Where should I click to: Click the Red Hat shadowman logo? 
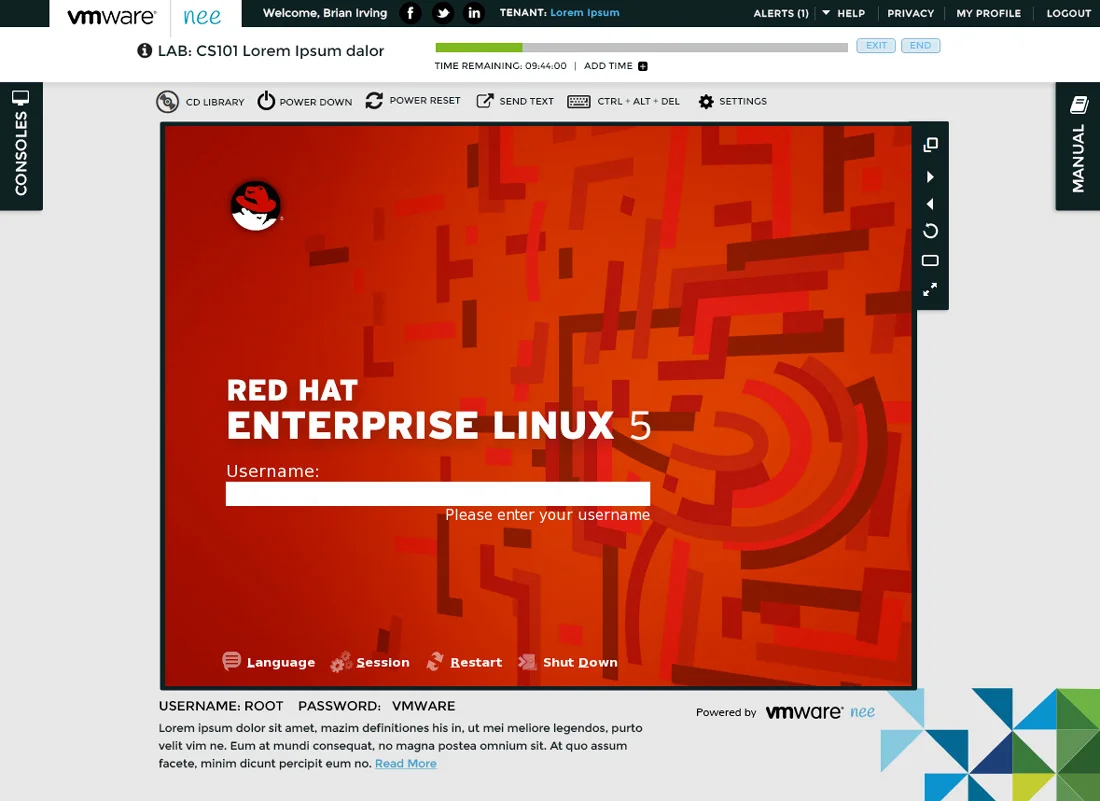pyautogui.click(x=256, y=206)
